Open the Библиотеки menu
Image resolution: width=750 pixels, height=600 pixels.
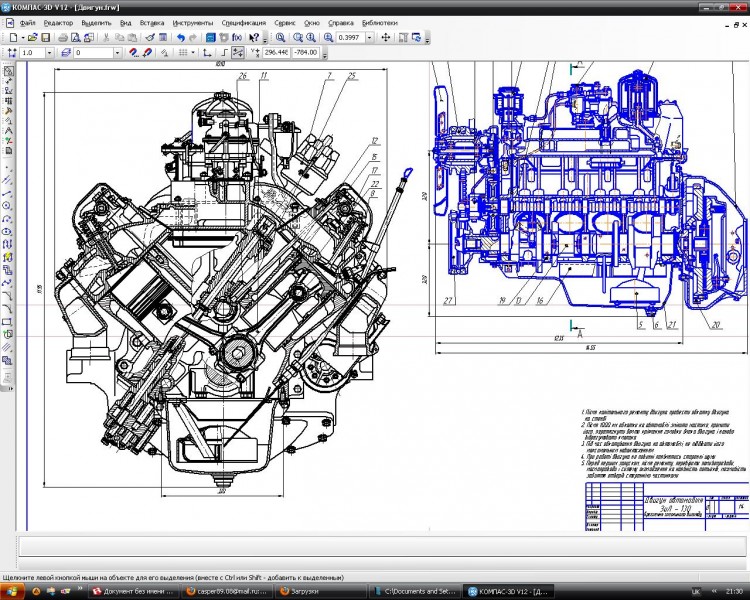(x=379, y=22)
